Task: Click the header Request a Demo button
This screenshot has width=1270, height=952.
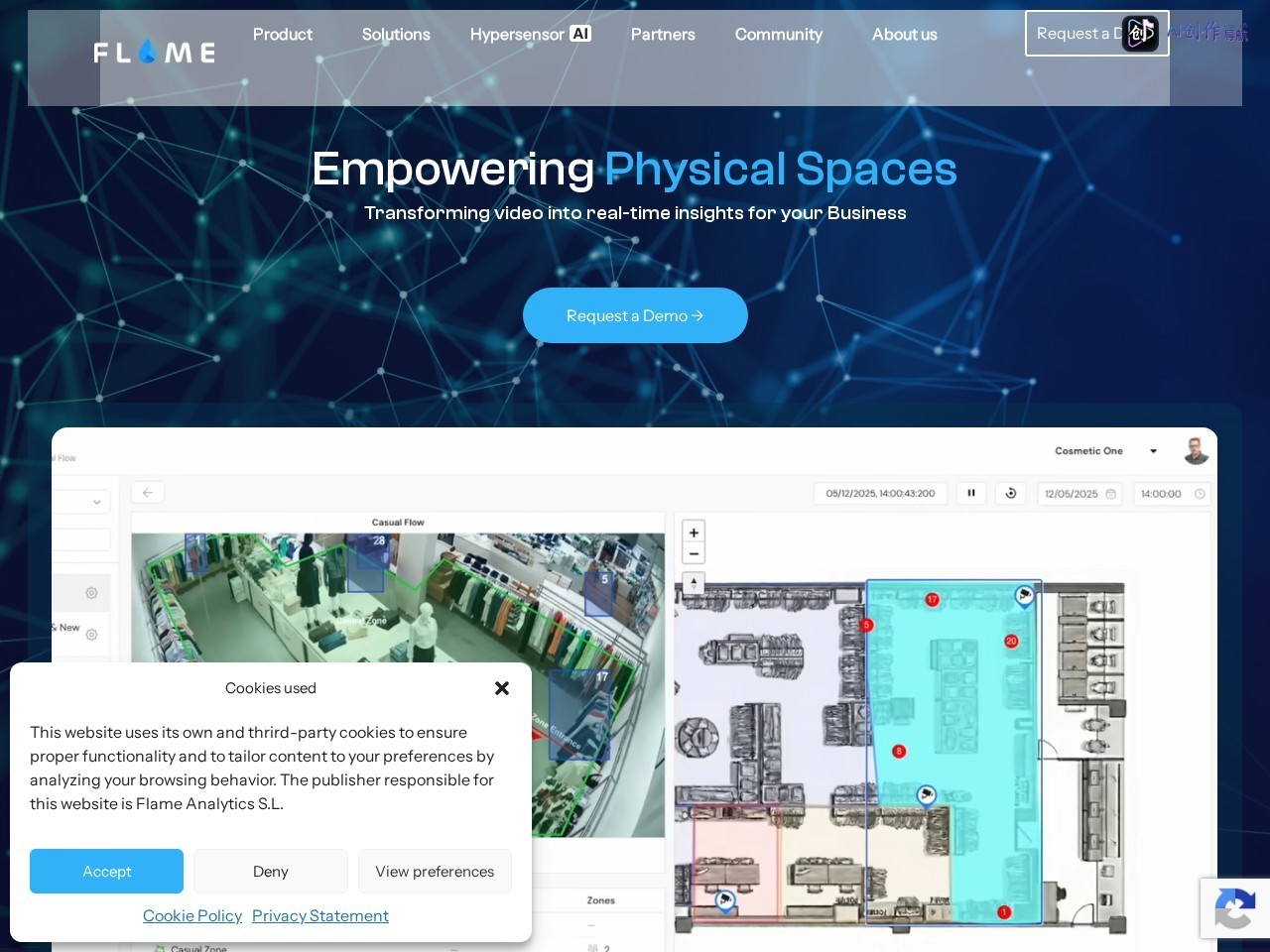Action: tap(1096, 34)
